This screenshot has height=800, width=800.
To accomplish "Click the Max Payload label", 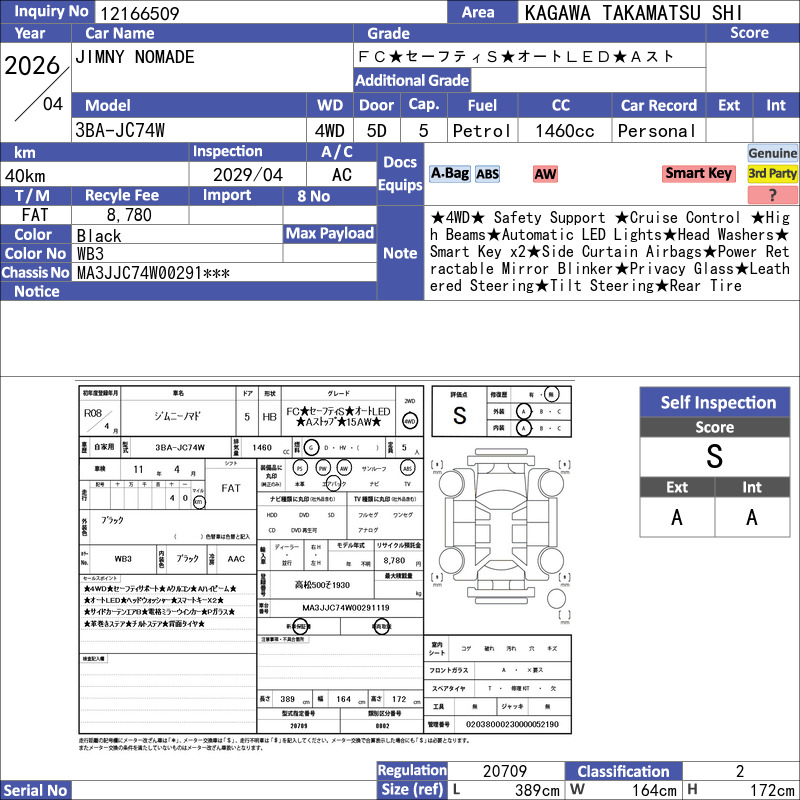I will click(x=330, y=233).
